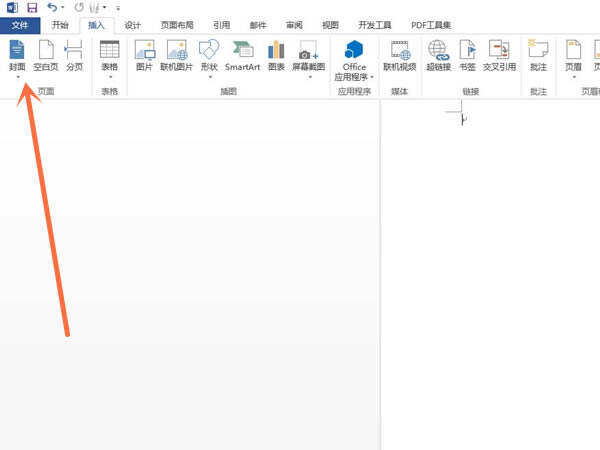Image resolution: width=600 pixels, height=450 pixels.
Task: Click the Undo arrow icon
Action: tap(52, 7)
